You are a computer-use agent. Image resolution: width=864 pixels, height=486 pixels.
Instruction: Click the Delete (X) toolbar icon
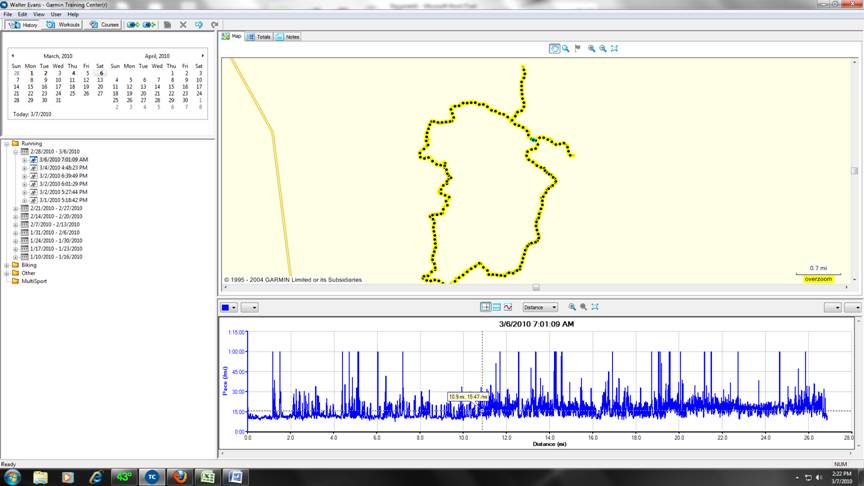click(183, 24)
